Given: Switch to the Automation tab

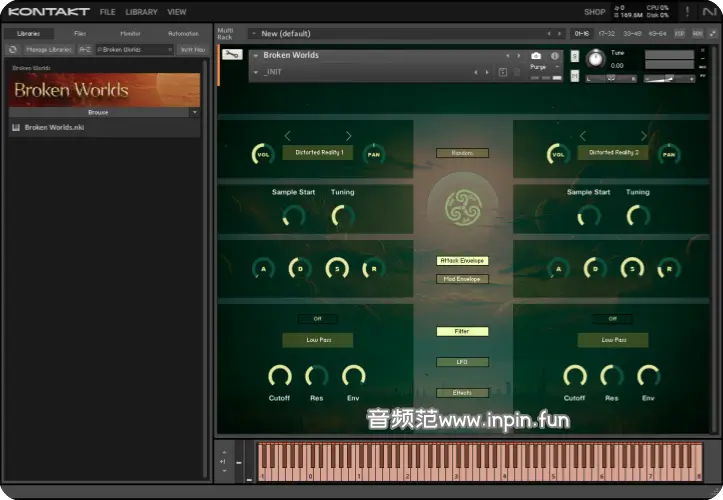Looking at the screenshot, I should point(183,33).
